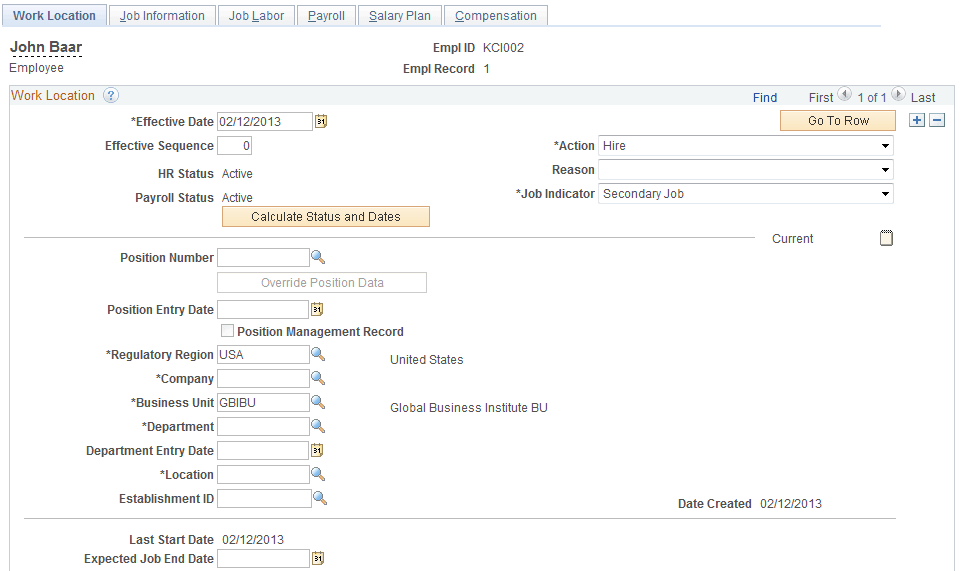Click the United States description text
This screenshot has height=571, width=964.
427,360
